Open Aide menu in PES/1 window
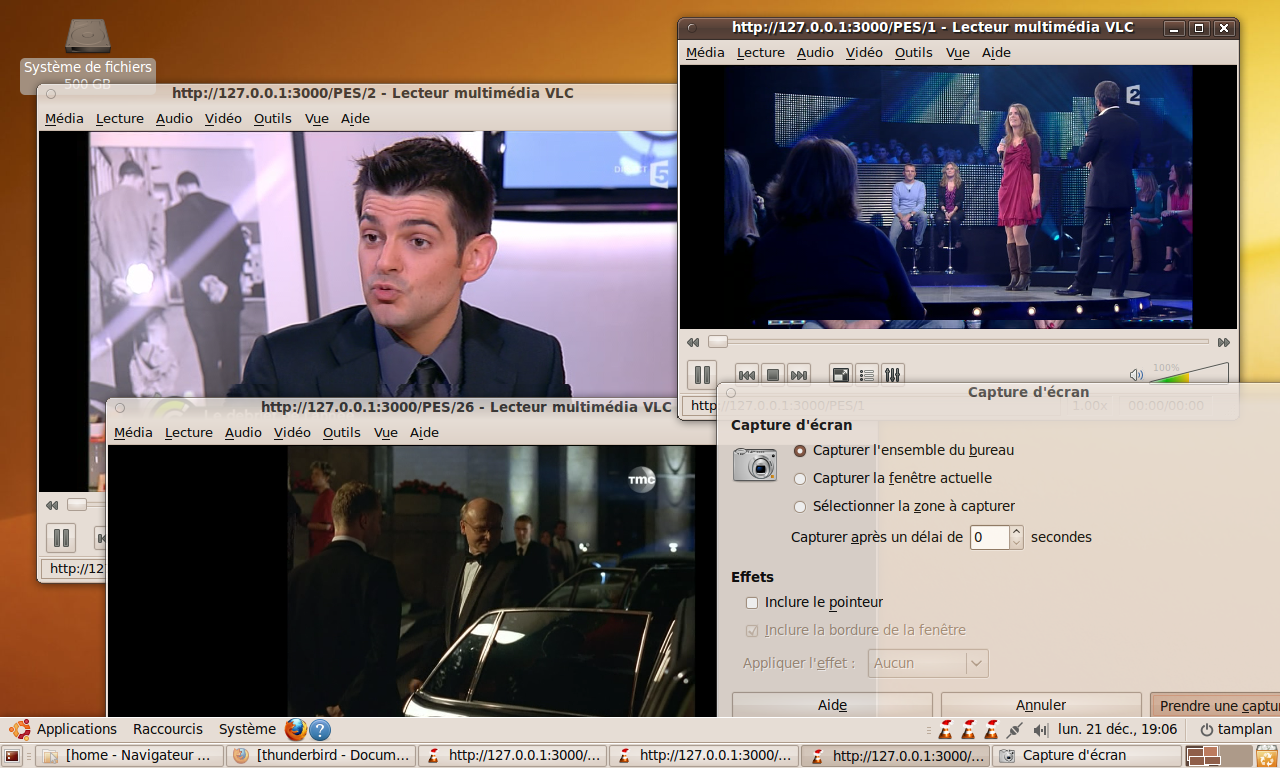 point(996,52)
